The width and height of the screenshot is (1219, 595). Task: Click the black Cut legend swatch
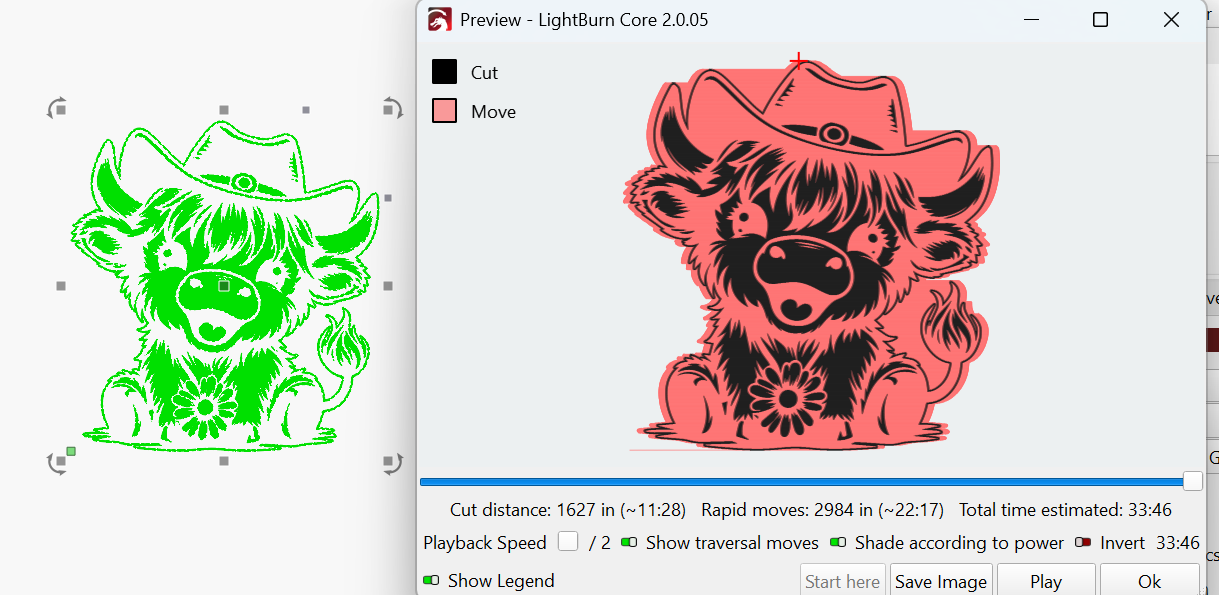click(x=444, y=72)
